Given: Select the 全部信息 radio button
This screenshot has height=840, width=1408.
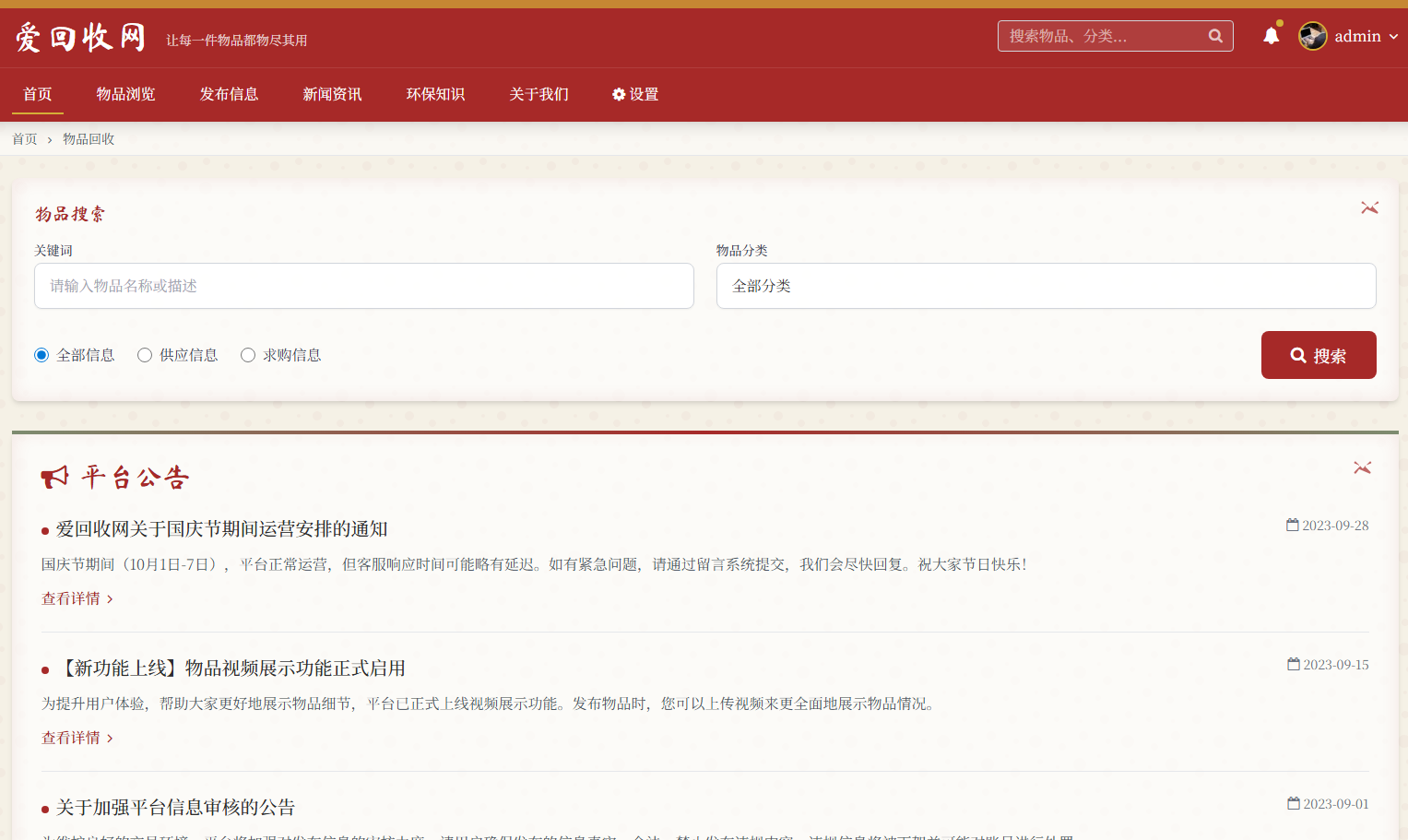Looking at the screenshot, I should 41,355.
